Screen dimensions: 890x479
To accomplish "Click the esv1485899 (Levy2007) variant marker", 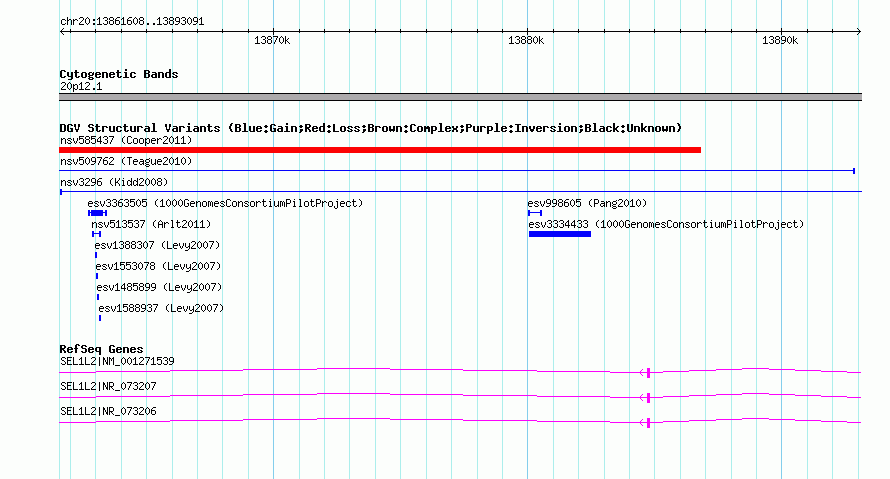I will [98, 297].
